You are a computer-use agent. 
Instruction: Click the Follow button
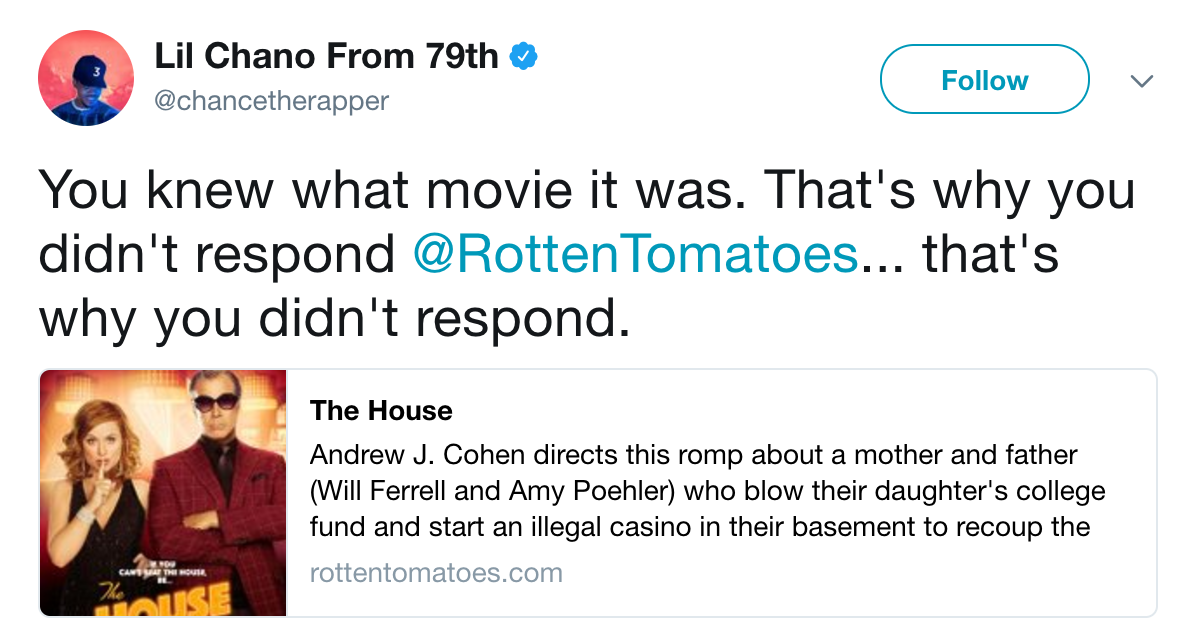coord(984,79)
